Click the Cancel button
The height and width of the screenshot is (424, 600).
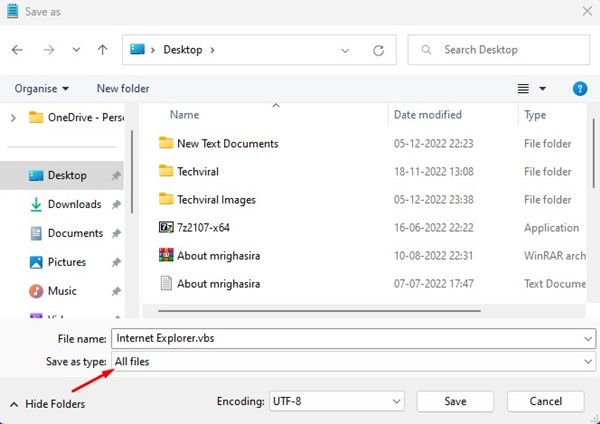545,401
